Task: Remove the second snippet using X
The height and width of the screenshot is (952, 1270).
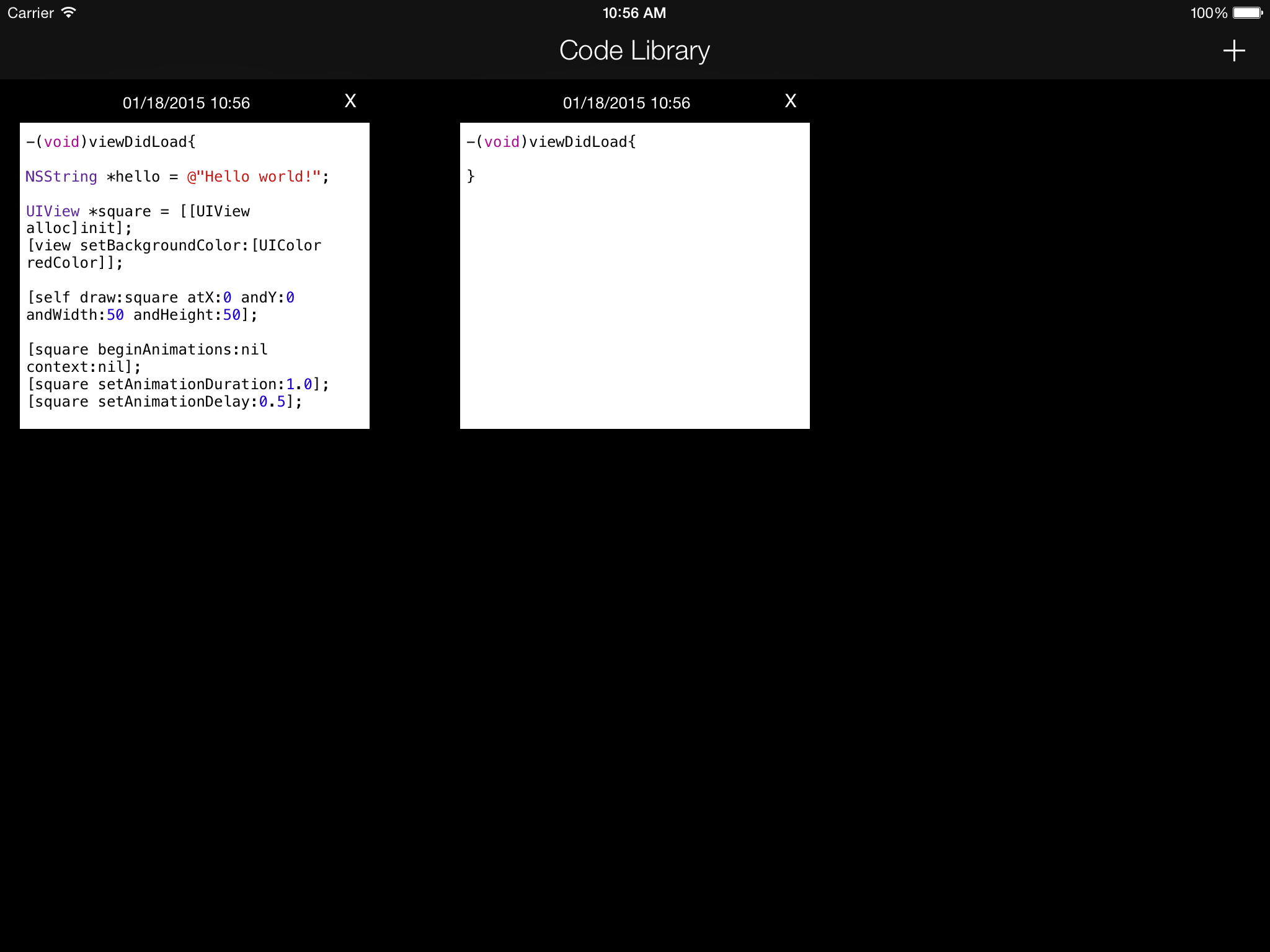Action: 790,101
